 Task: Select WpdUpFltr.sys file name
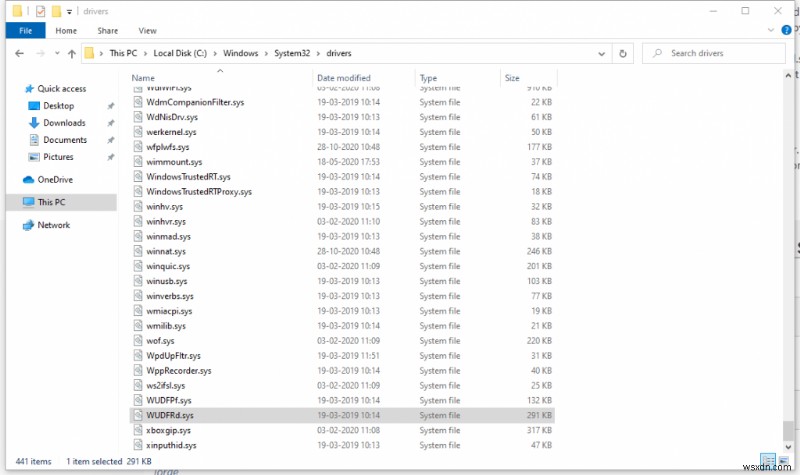pos(173,356)
